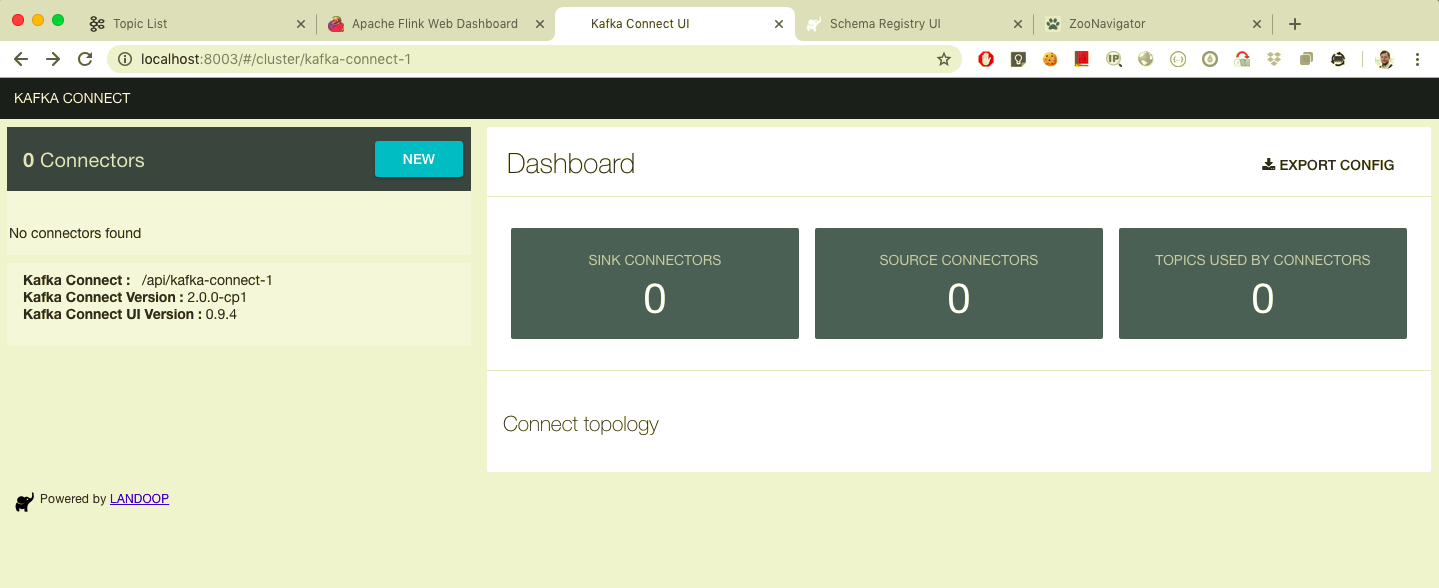Screen dimensions: 1439x588
Task: Open the LANDOOP link
Action: pyautogui.click(x=139, y=499)
